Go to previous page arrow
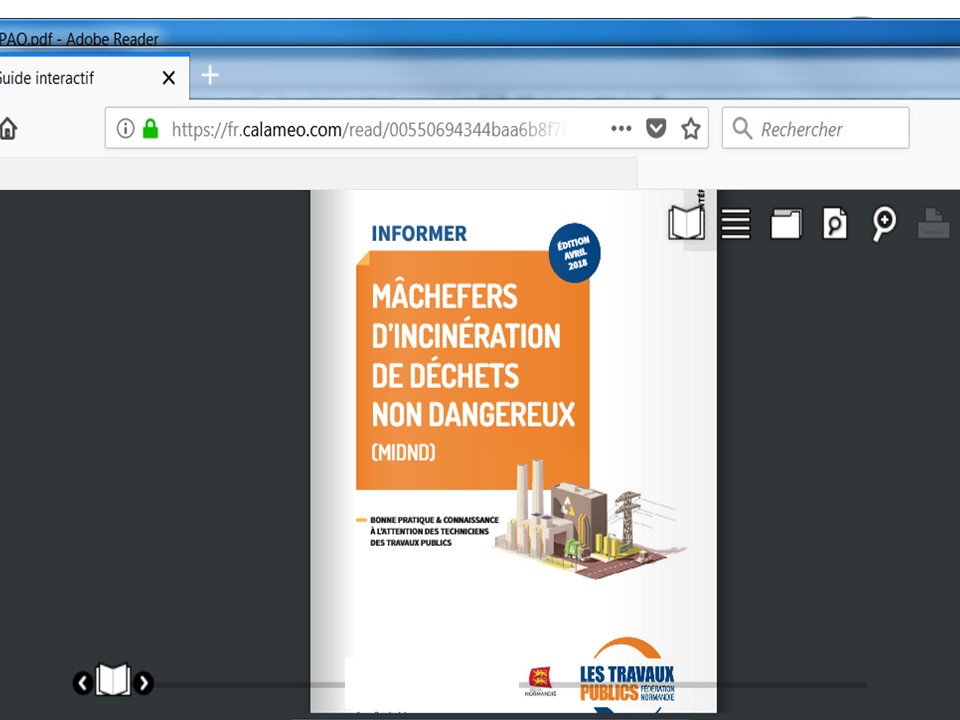 [x=82, y=683]
